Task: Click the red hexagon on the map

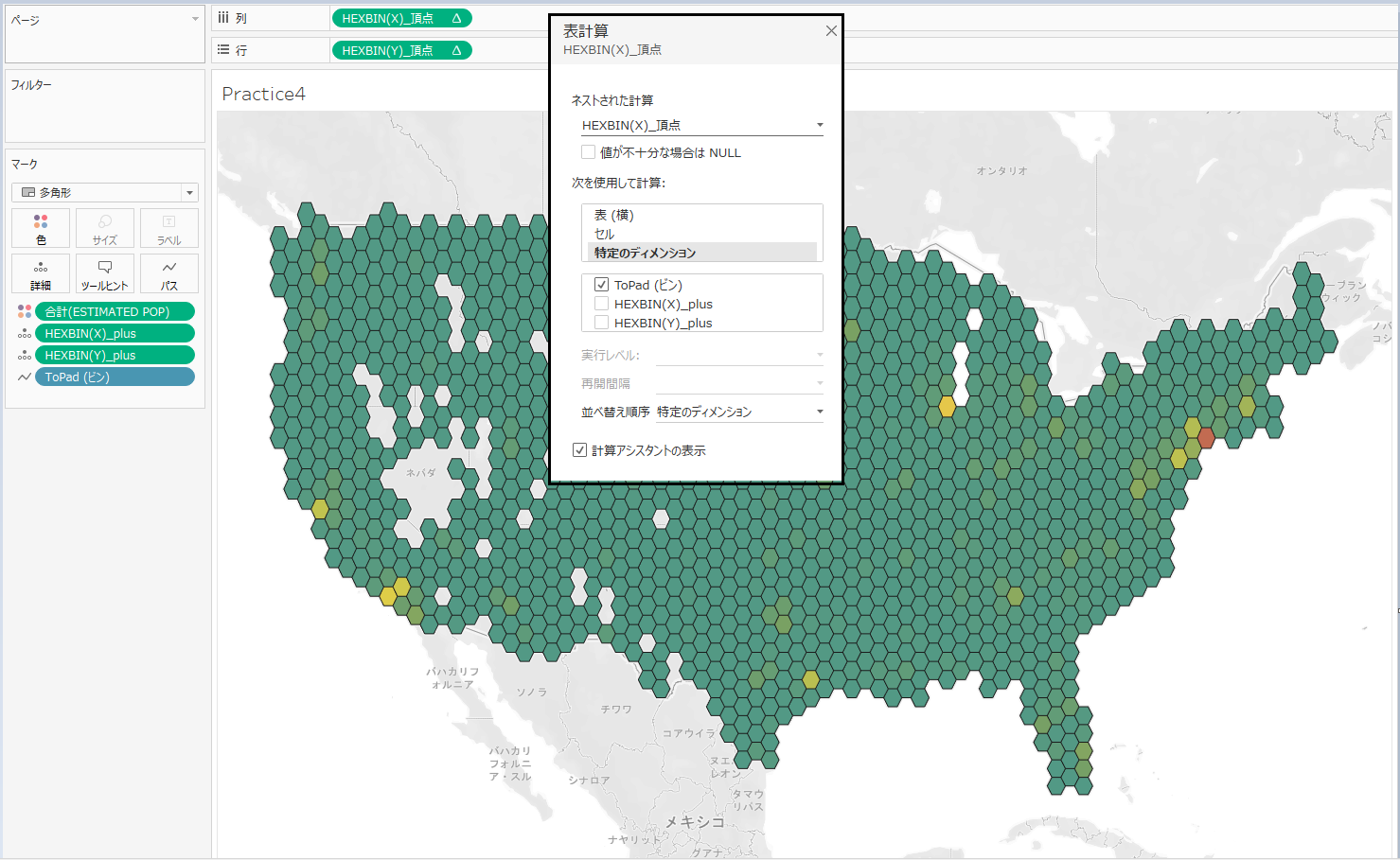Action: [x=1206, y=437]
